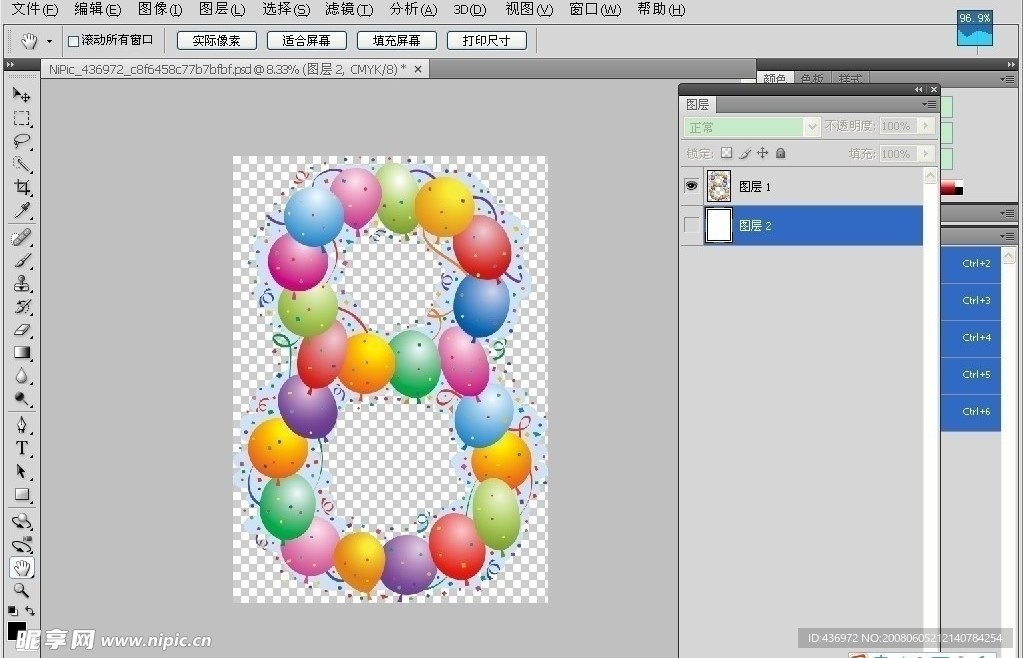Select the Blur tool
Screen dimensions: 1023x658
(22, 376)
